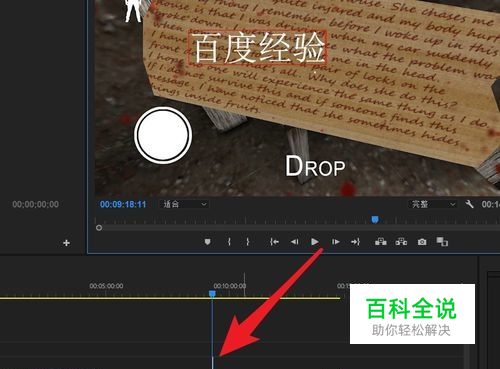Open the playback resolution dropdown
Image resolution: width=500 pixels, height=369 pixels.
tap(433, 204)
